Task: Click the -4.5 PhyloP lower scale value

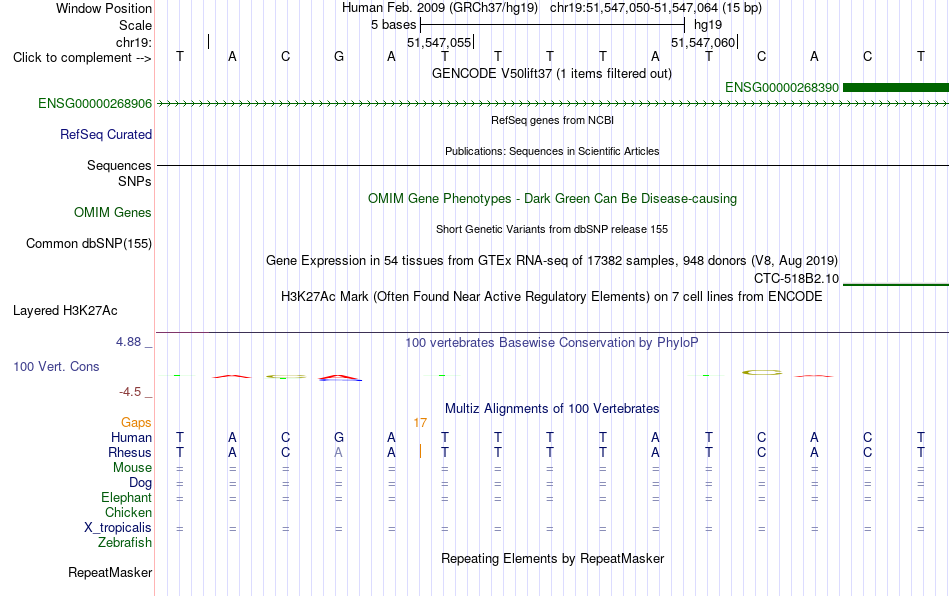Action: click(x=130, y=392)
